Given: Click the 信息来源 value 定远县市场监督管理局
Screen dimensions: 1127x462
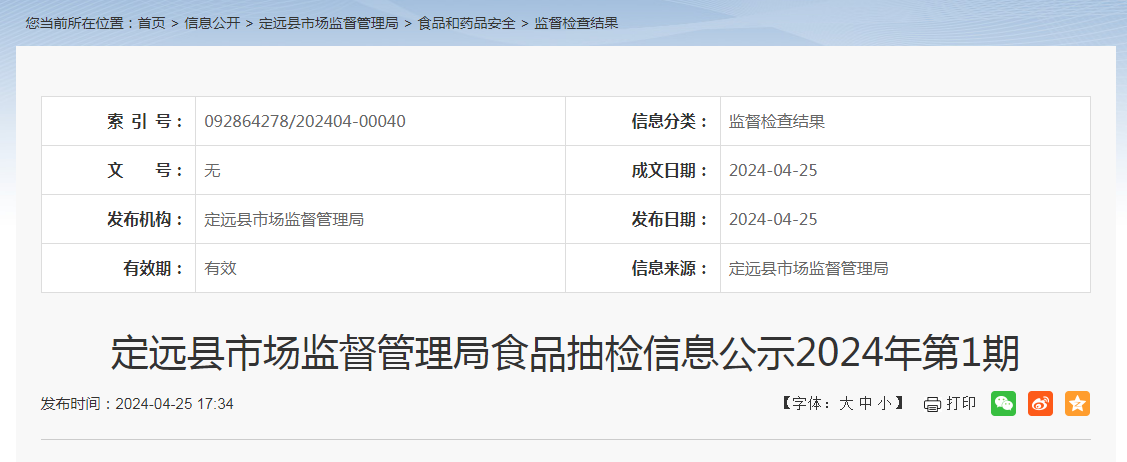Looking at the screenshot, I should 809,268.
